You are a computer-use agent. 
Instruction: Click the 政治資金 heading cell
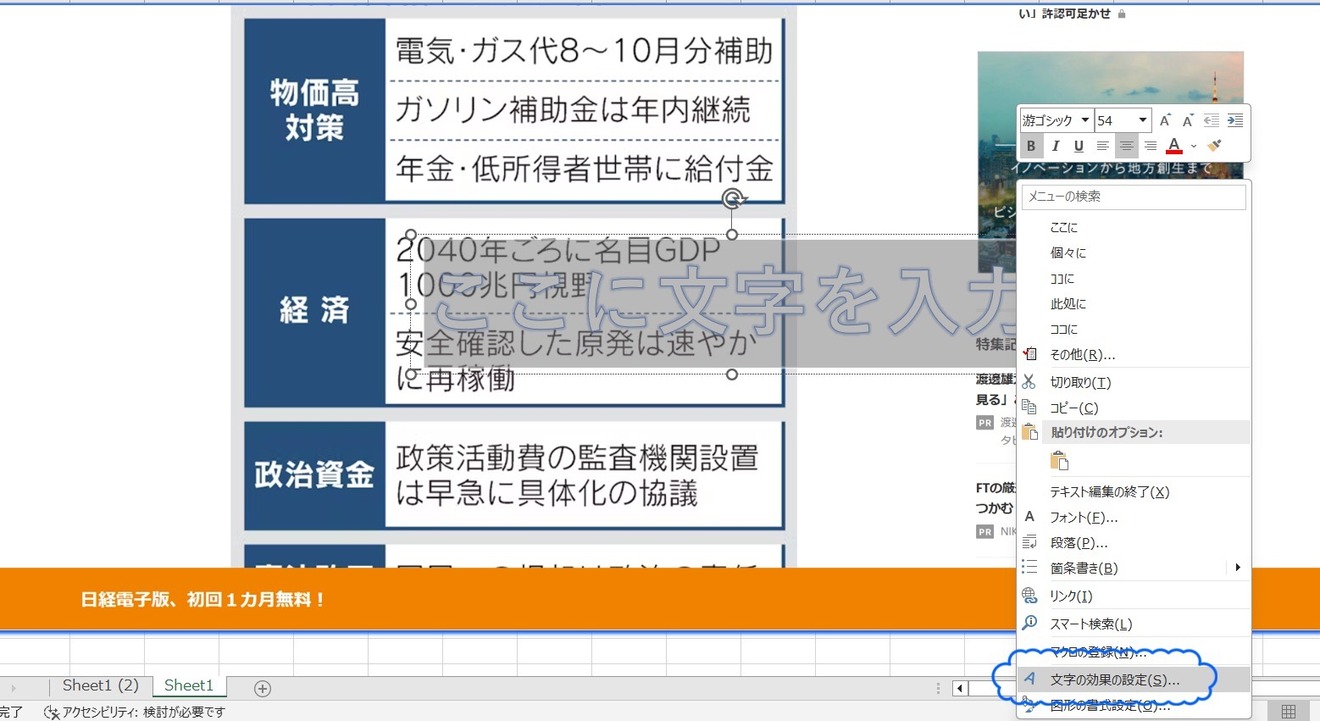click(x=314, y=475)
